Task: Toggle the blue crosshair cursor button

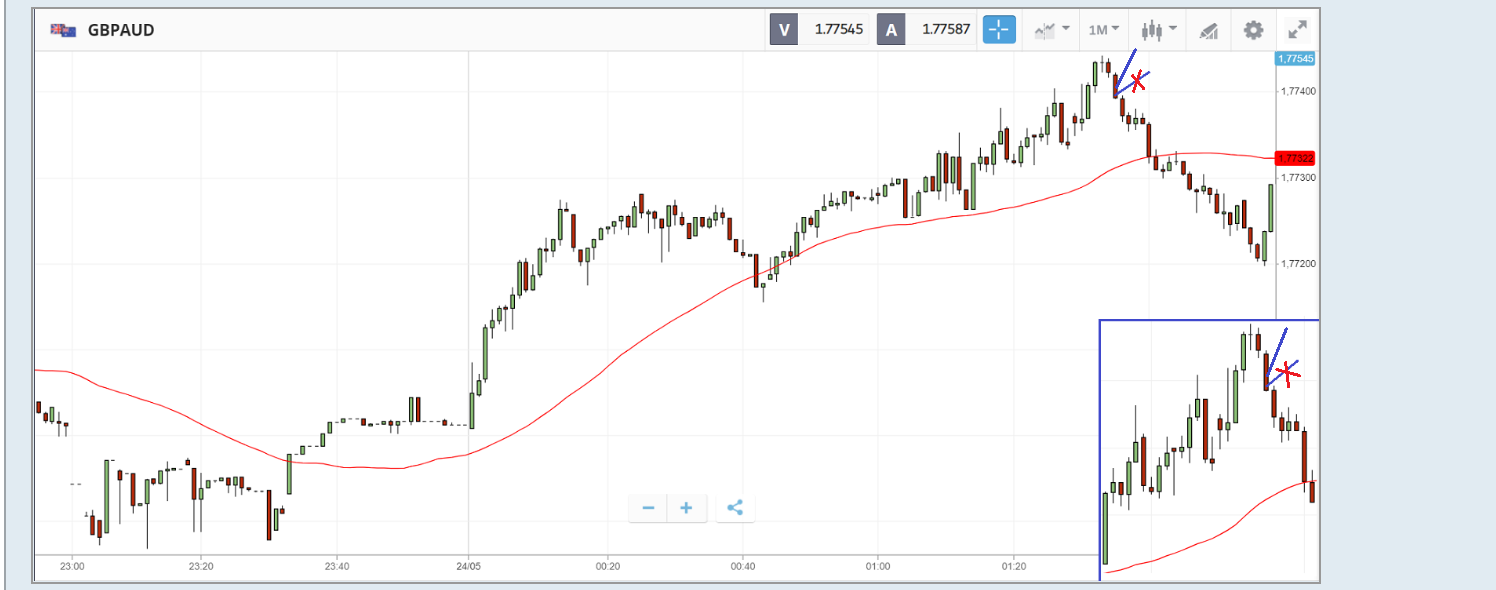Action: pos(999,30)
